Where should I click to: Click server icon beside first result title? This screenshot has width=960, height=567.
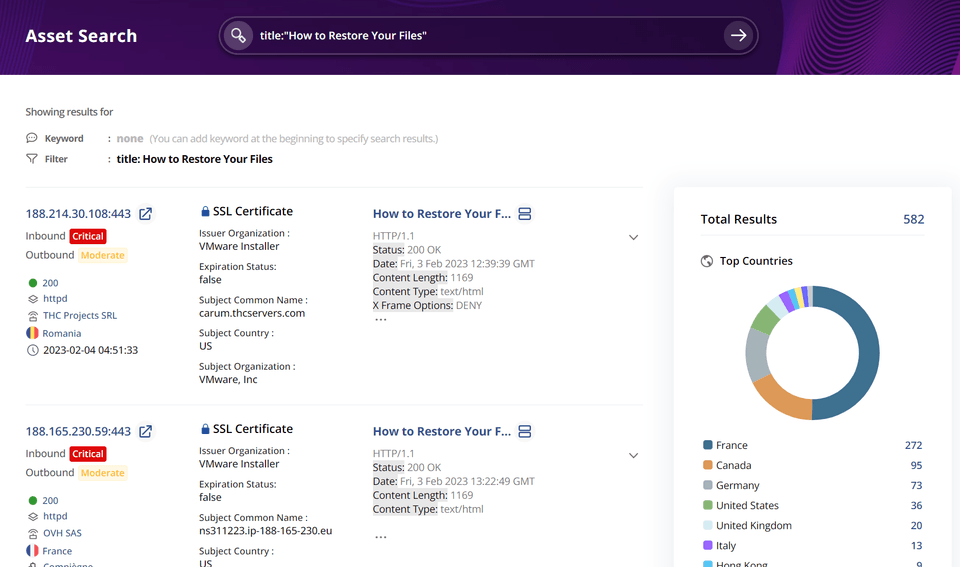click(525, 214)
